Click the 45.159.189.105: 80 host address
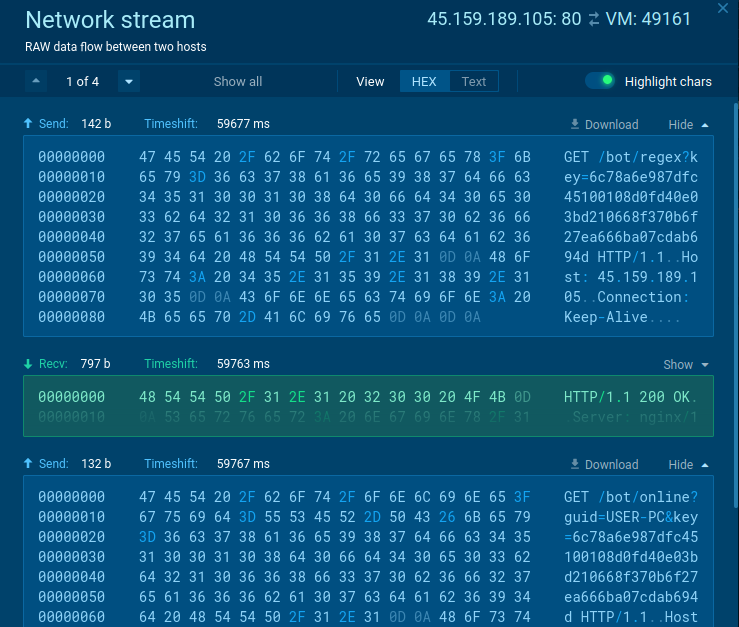Image resolution: width=739 pixels, height=627 pixels. coord(504,19)
